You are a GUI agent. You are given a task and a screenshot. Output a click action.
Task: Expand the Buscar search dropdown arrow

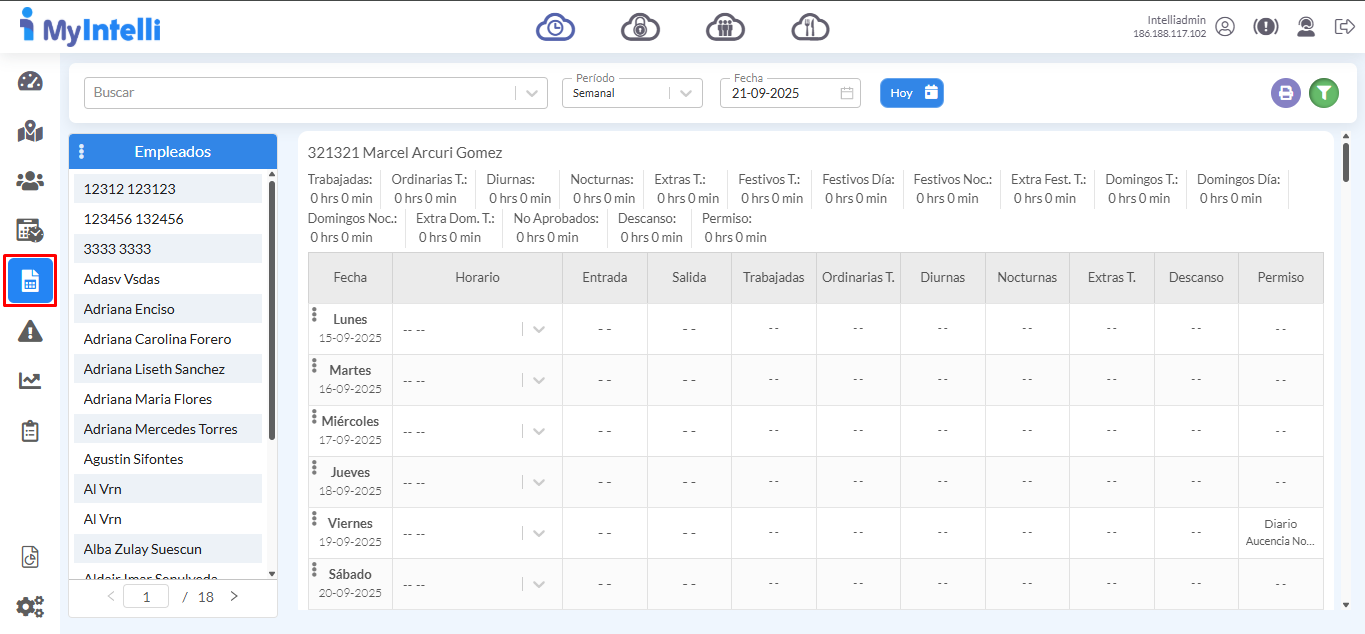tap(531, 93)
